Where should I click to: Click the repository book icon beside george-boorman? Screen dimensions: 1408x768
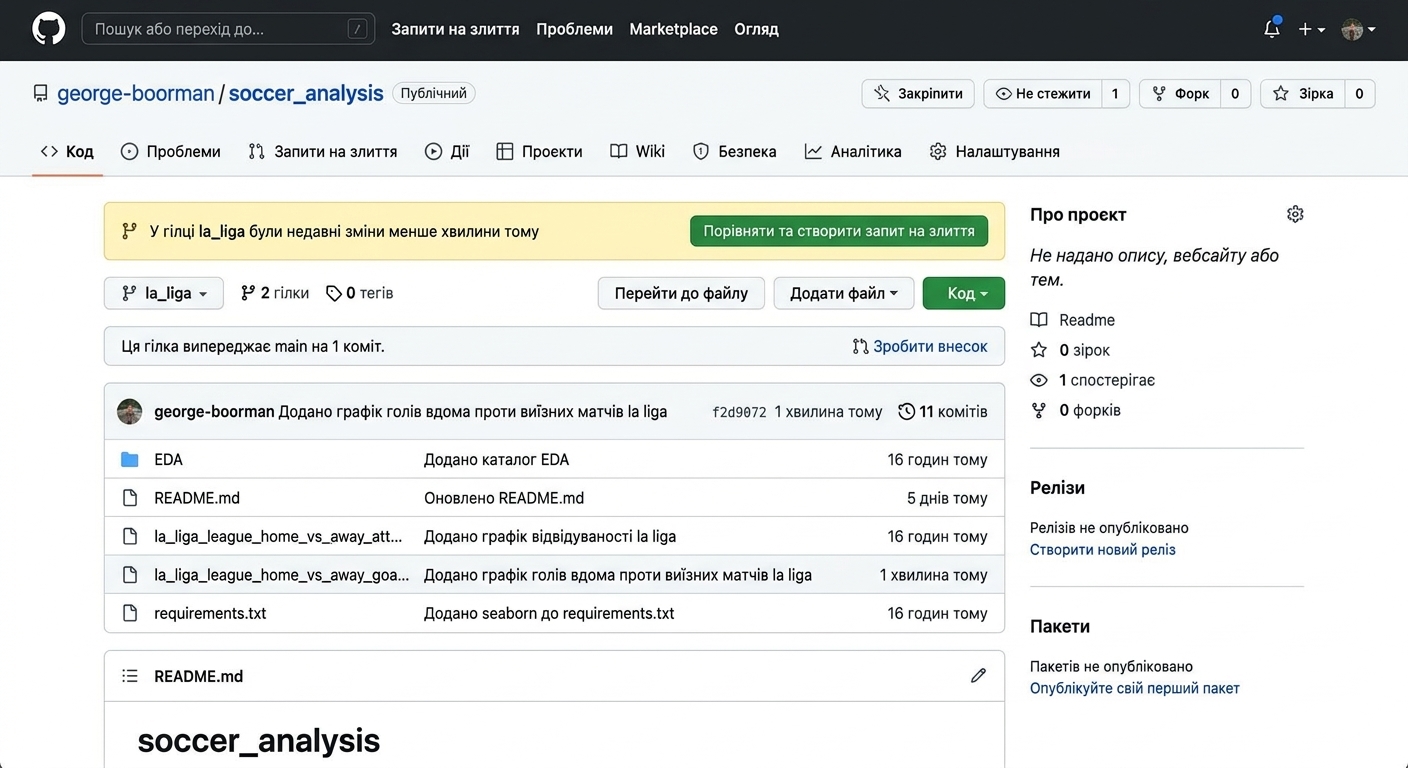point(40,93)
